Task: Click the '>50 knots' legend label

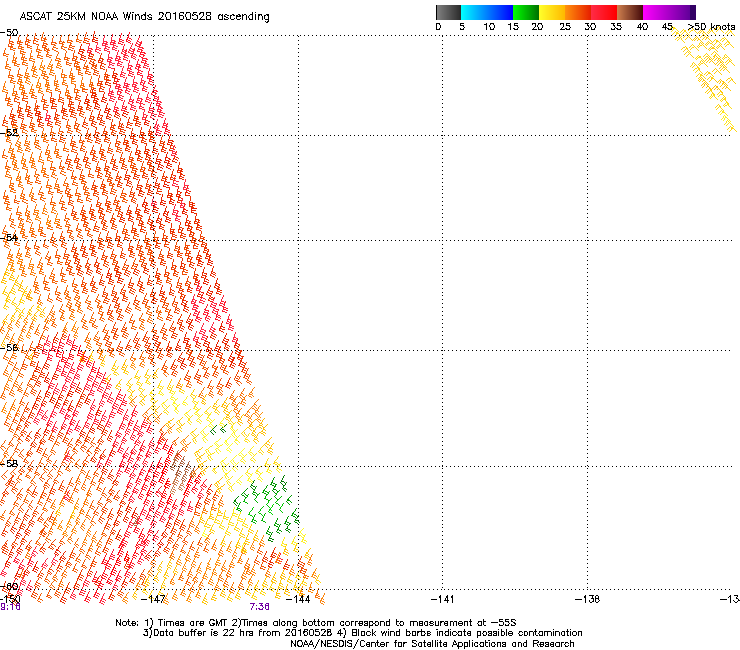Action: coord(711,27)
